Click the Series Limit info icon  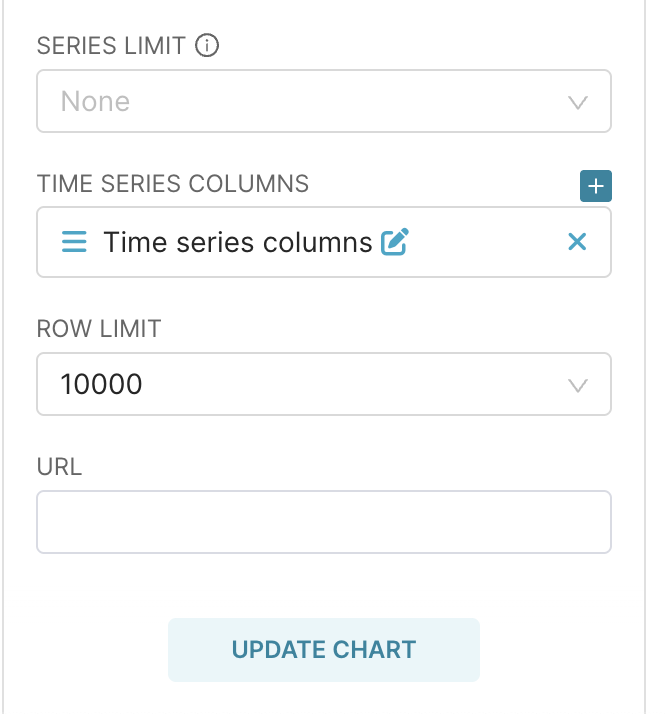click(207, 46)
